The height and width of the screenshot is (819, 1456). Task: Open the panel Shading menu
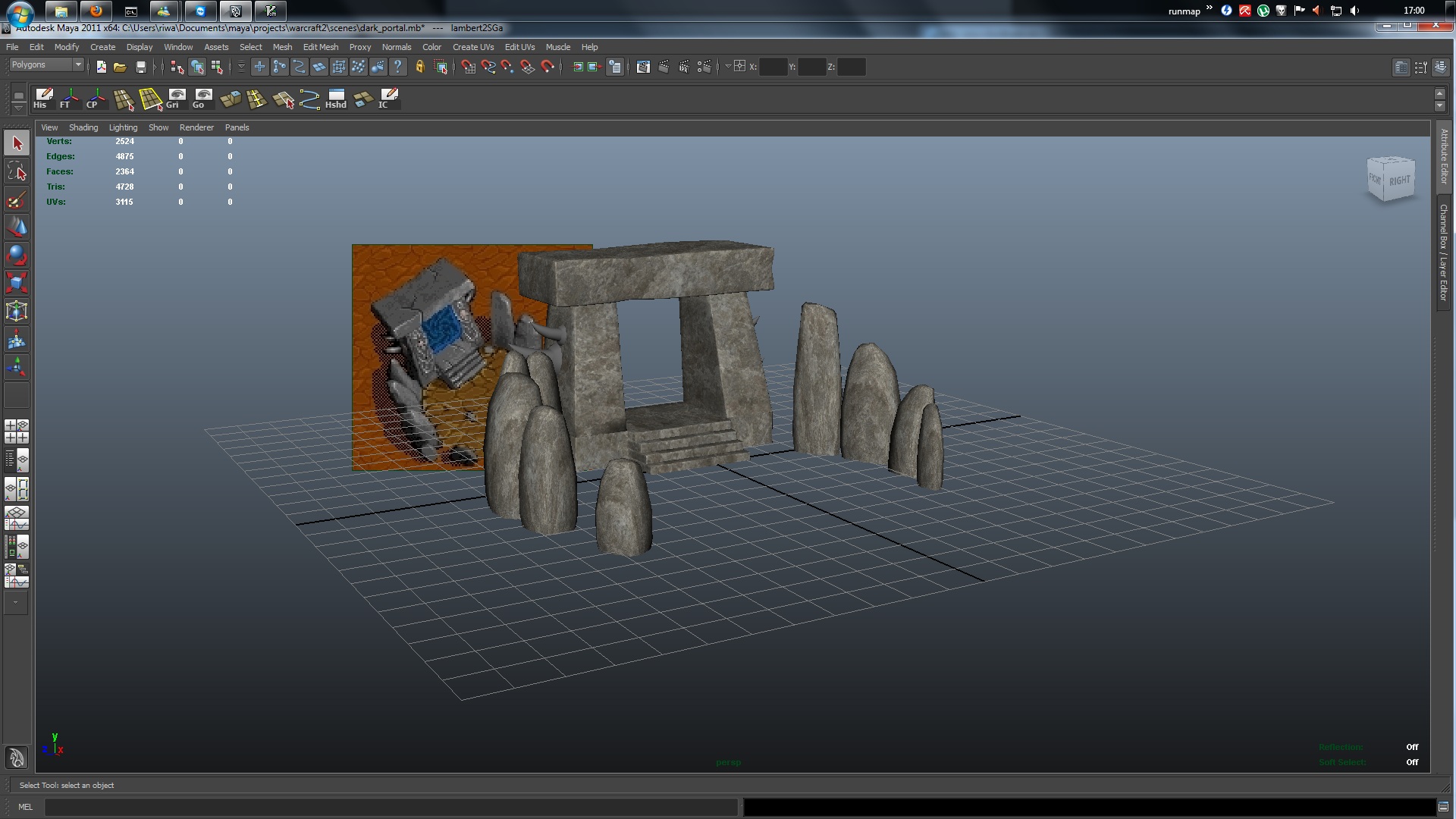pos(83,127)
